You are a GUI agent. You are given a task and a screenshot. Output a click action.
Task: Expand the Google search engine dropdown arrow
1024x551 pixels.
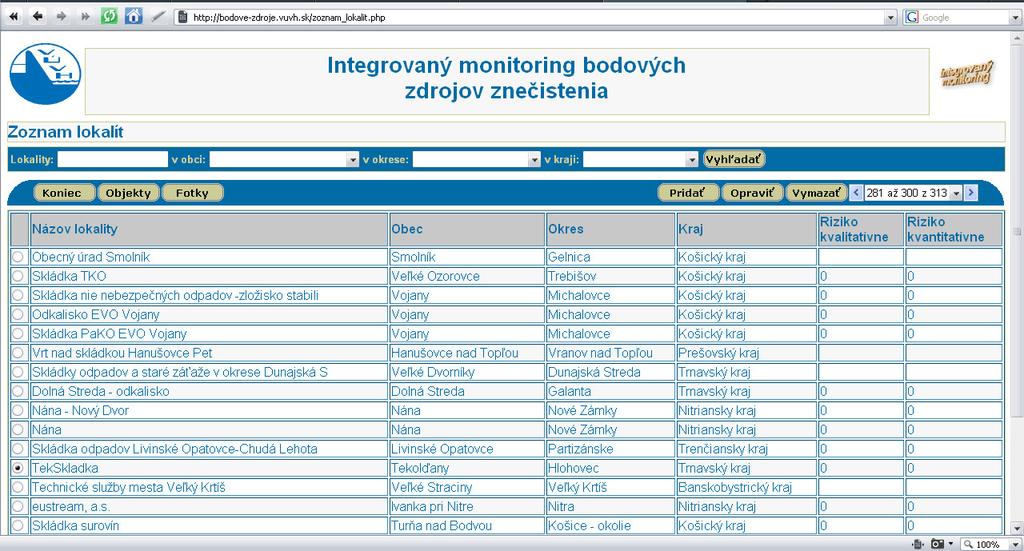1016,18
